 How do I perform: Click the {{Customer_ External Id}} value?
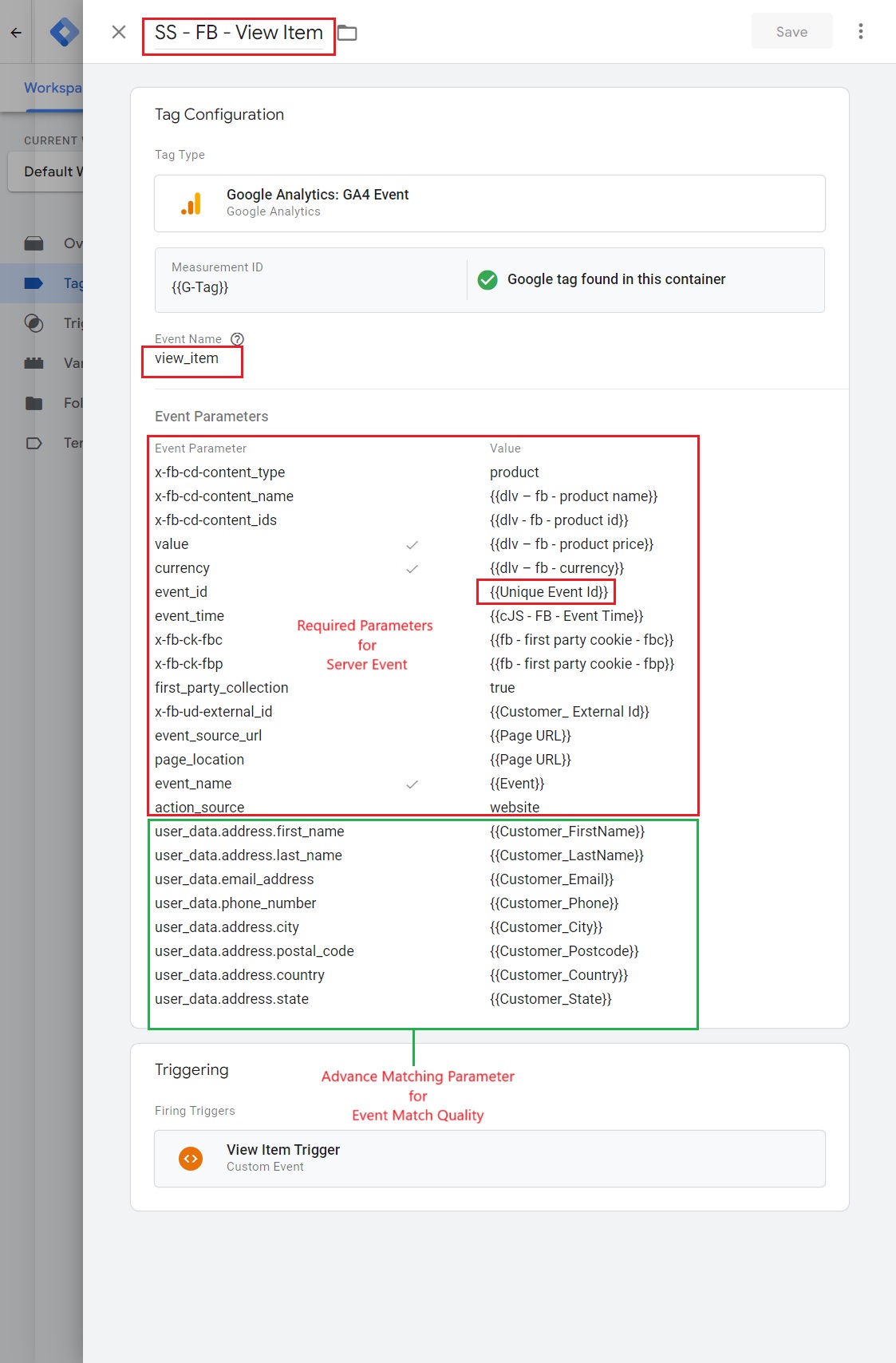(570, 712)
